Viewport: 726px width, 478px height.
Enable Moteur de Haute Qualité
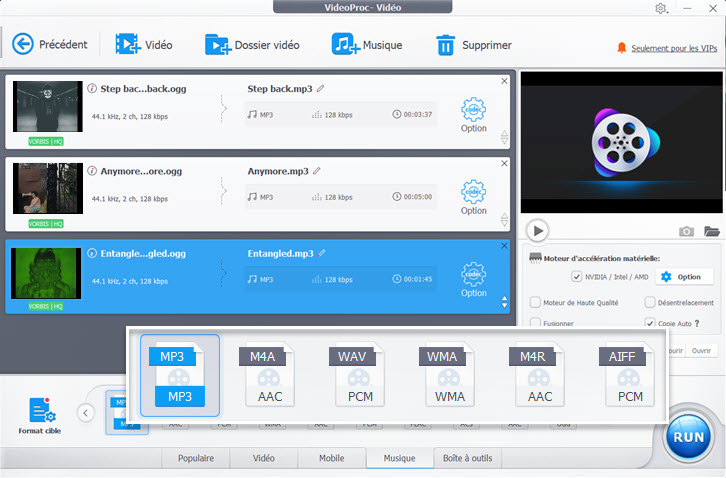click(x=535, y=302)
